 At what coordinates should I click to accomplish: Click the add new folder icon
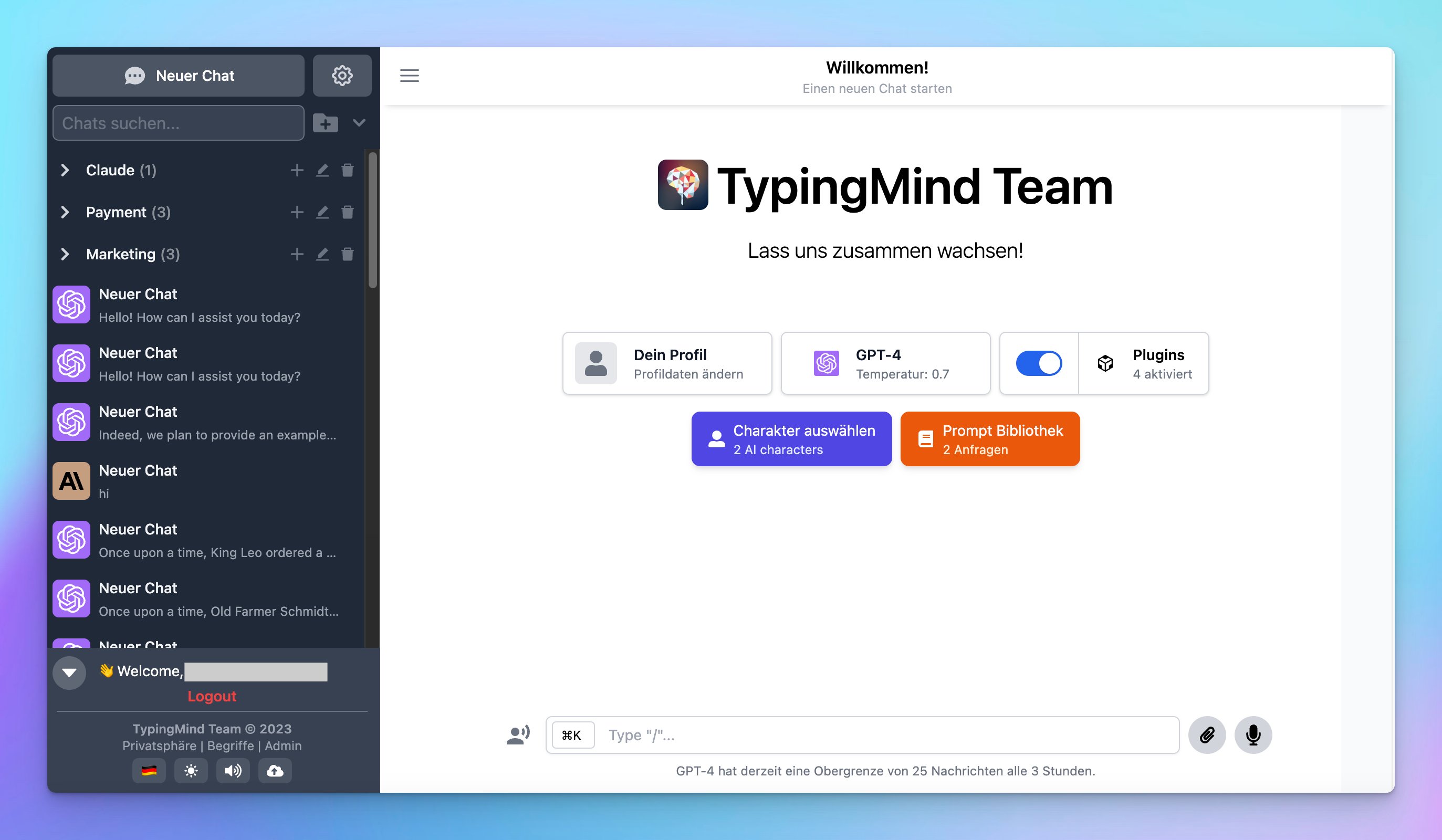tap(326, 123)
